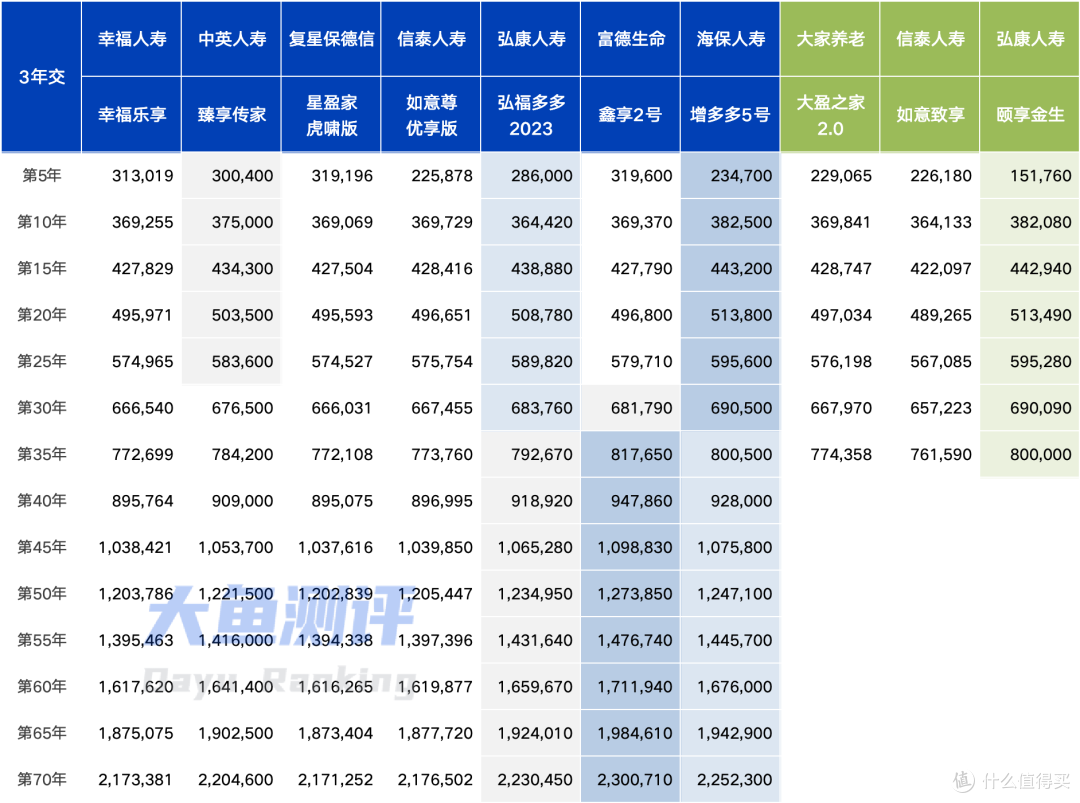1080x803 pixels.
Task: Select the cell showing 438,880
Action: (531, 269)
